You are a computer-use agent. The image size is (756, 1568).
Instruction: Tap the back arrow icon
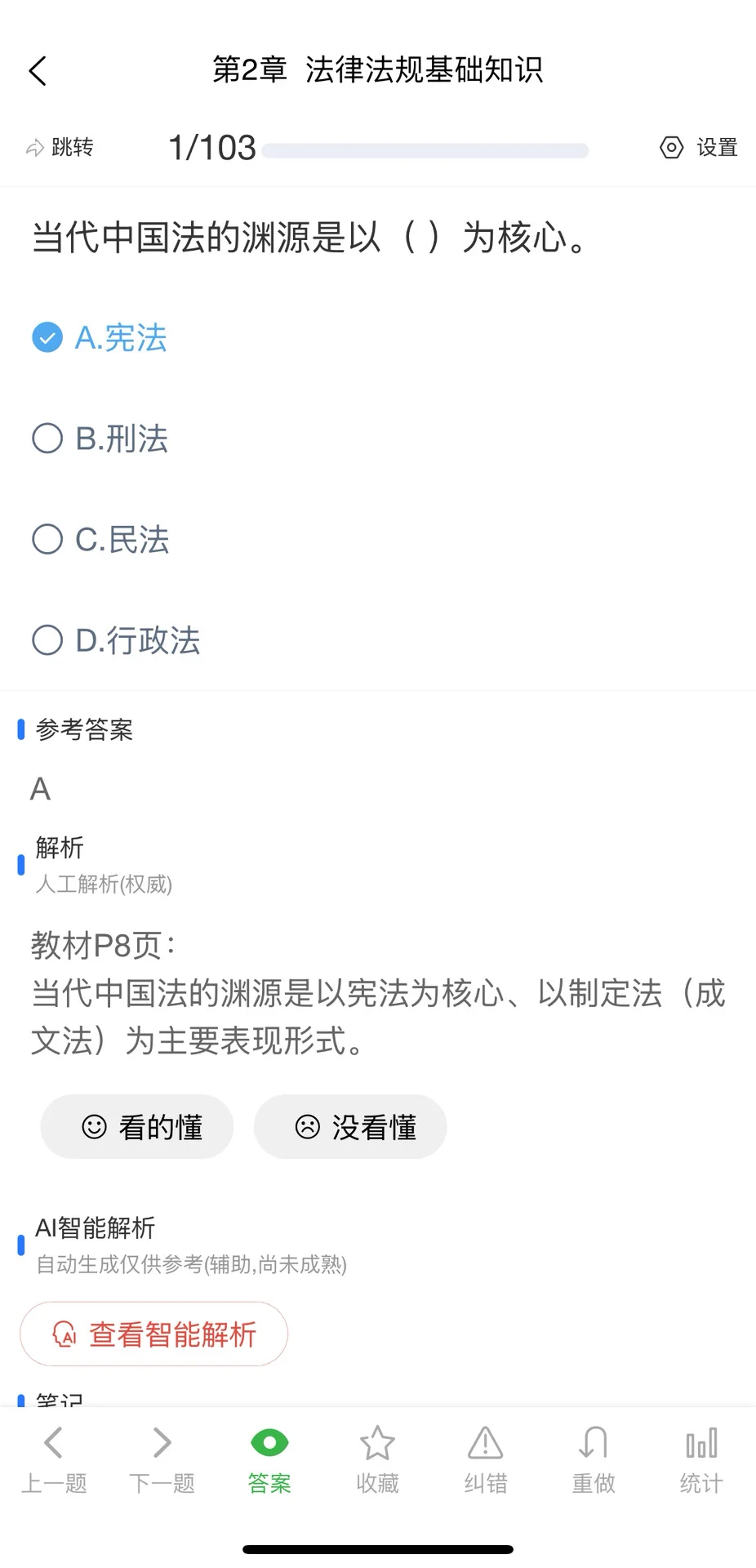38,71
